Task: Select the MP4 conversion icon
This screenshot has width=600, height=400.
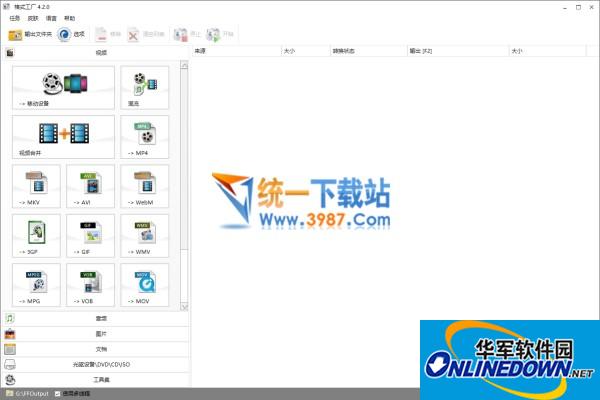Action: click(145, 137)
